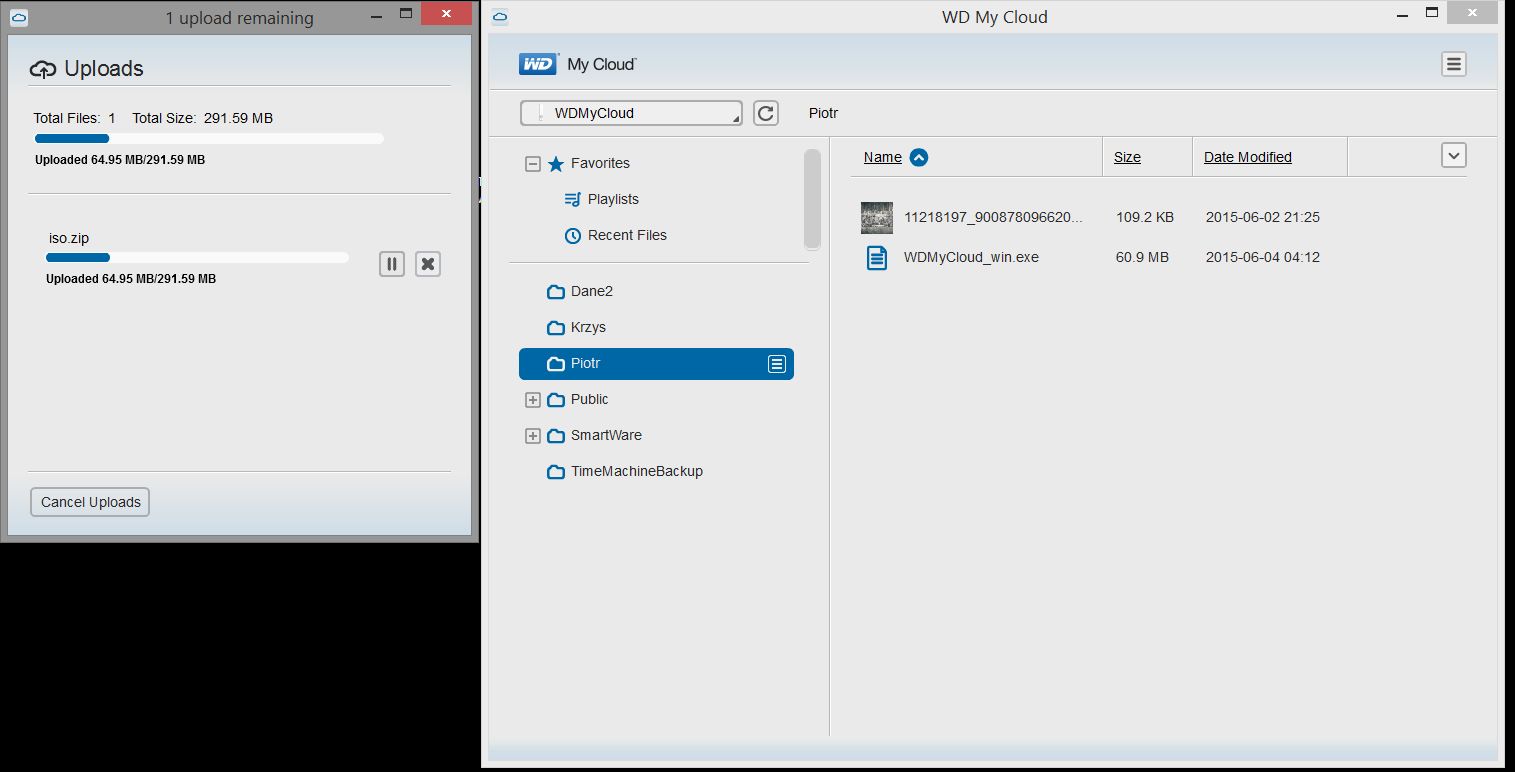Click the Uploads cloud icon
The width and height of the screenshot is (1515, 772).
(43, 69)
